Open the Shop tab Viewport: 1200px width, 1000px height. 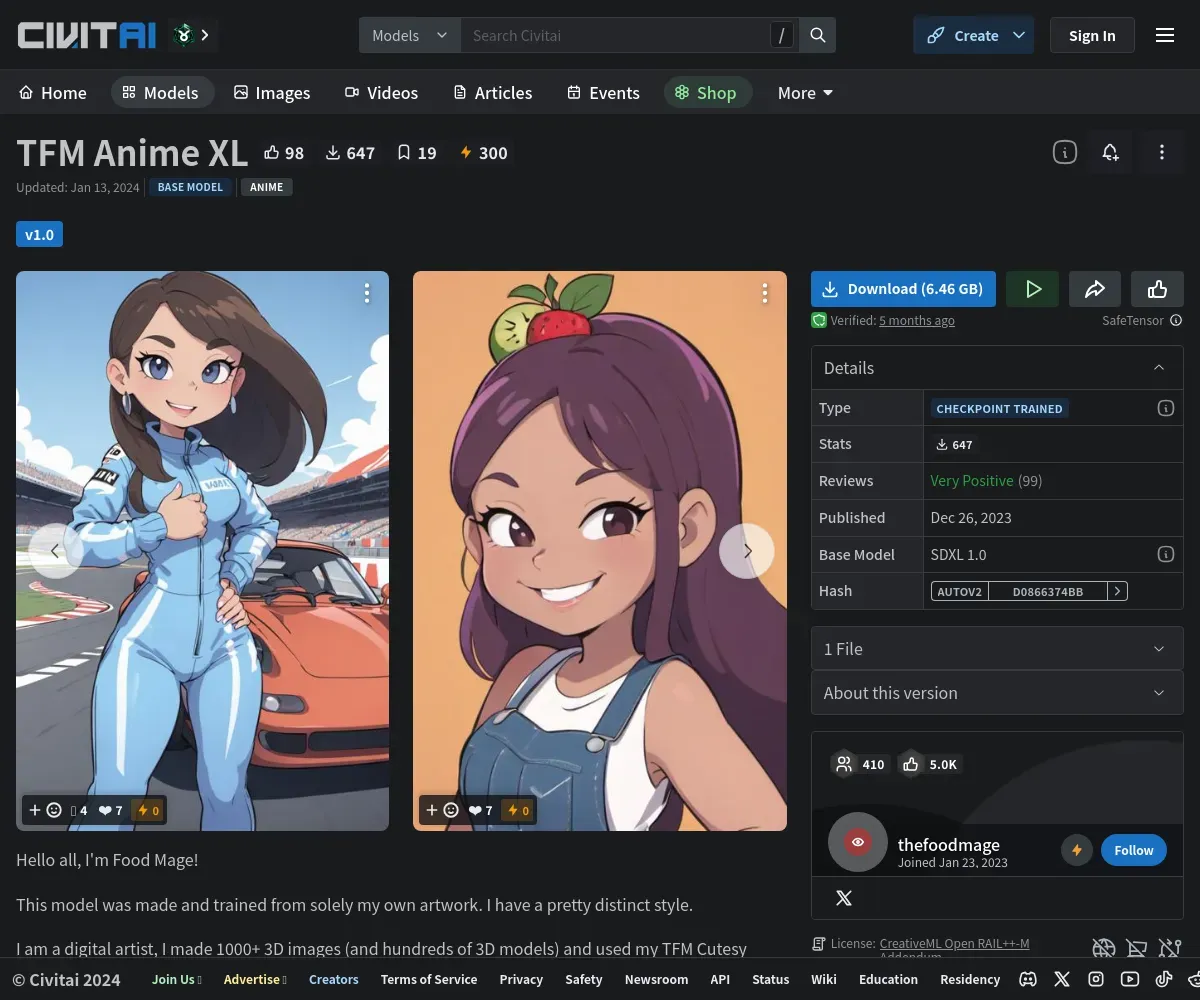pyautogui.click(x=706, y=92)
